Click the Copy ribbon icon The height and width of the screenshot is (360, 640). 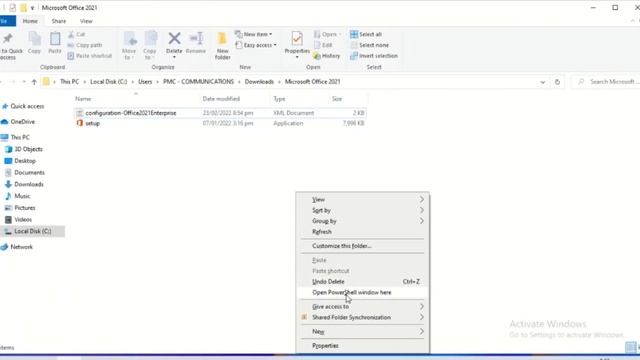tap(35, 39)
